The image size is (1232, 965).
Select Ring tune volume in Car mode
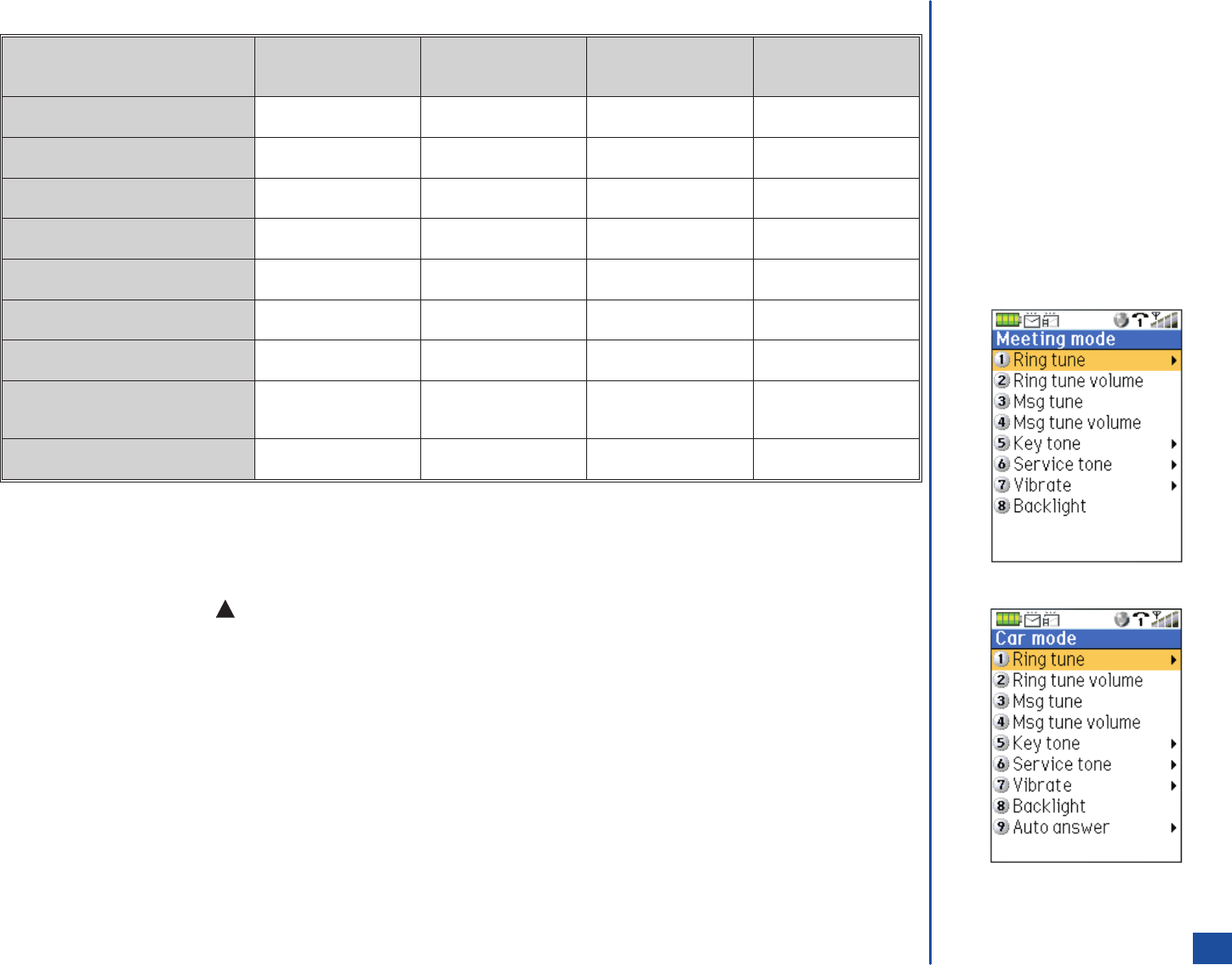click(1087, 681)
